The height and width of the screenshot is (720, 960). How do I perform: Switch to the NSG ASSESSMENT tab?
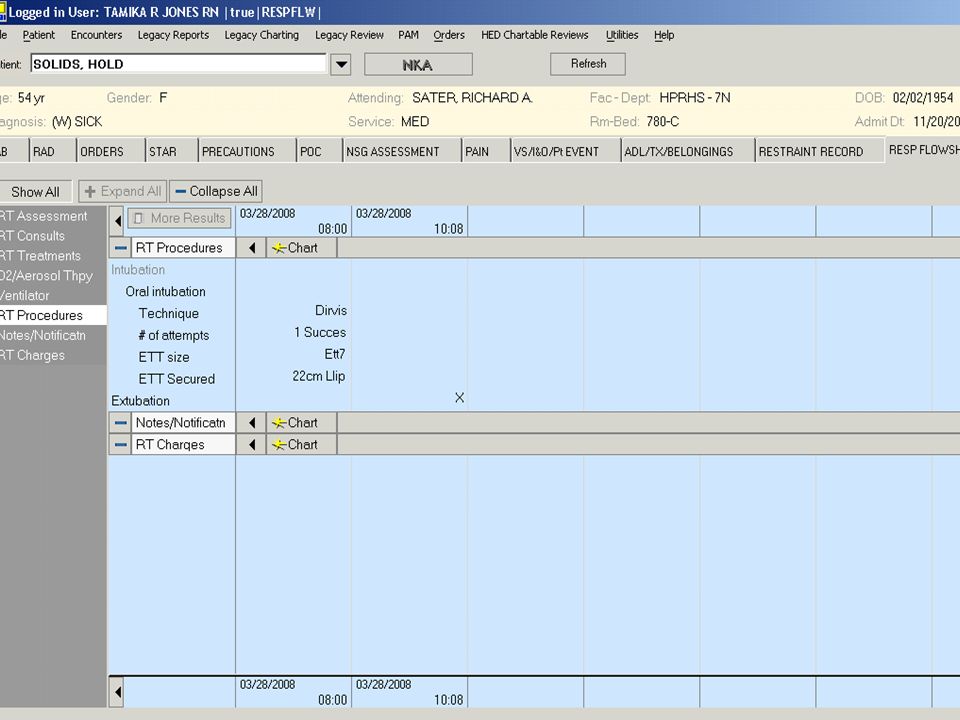coord(401,151)
